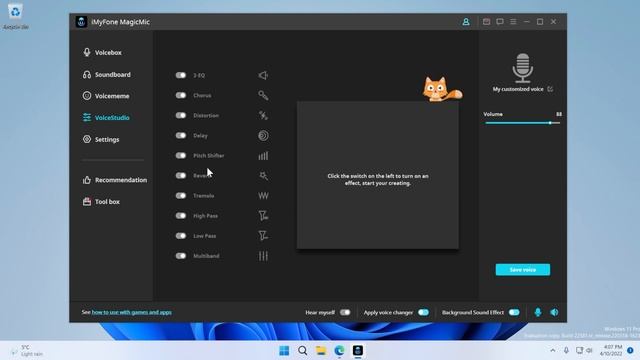Click the Volume value 88

(x=559, y=114)
